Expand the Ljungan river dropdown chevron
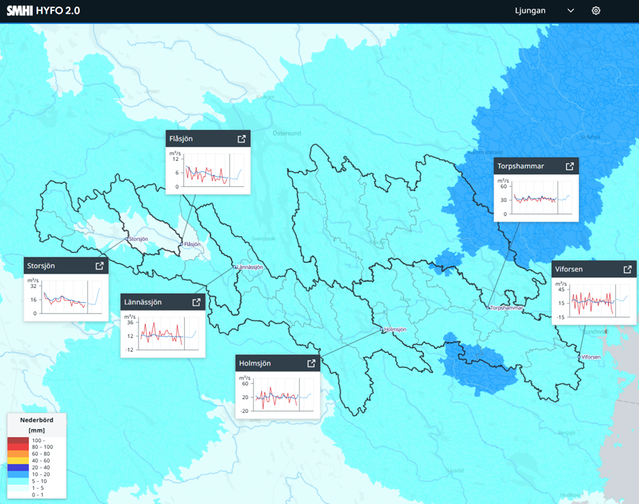Viewport: 639px width, 504px height. coord(571,11)
